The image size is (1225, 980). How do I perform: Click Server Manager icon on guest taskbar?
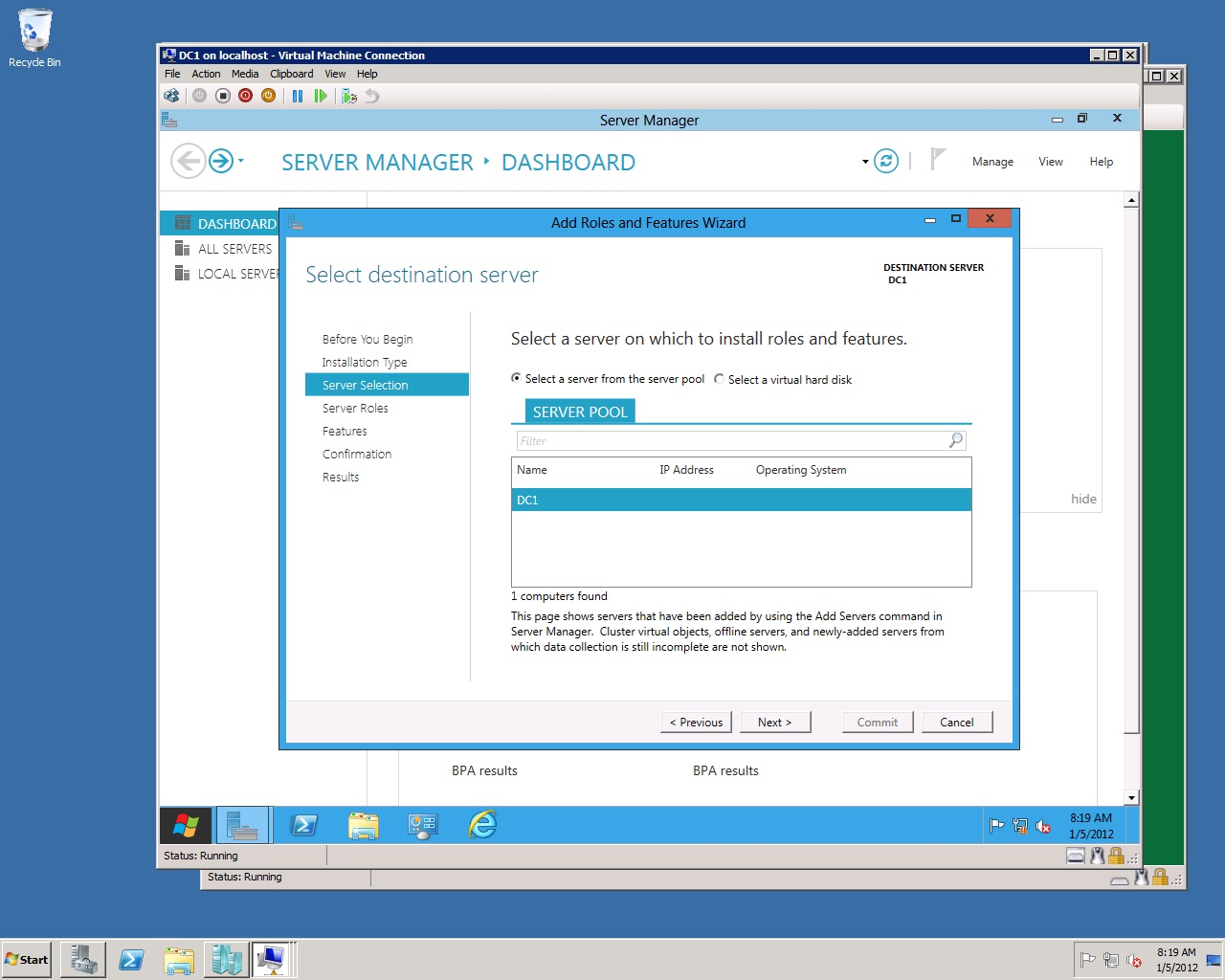(243, 825)
